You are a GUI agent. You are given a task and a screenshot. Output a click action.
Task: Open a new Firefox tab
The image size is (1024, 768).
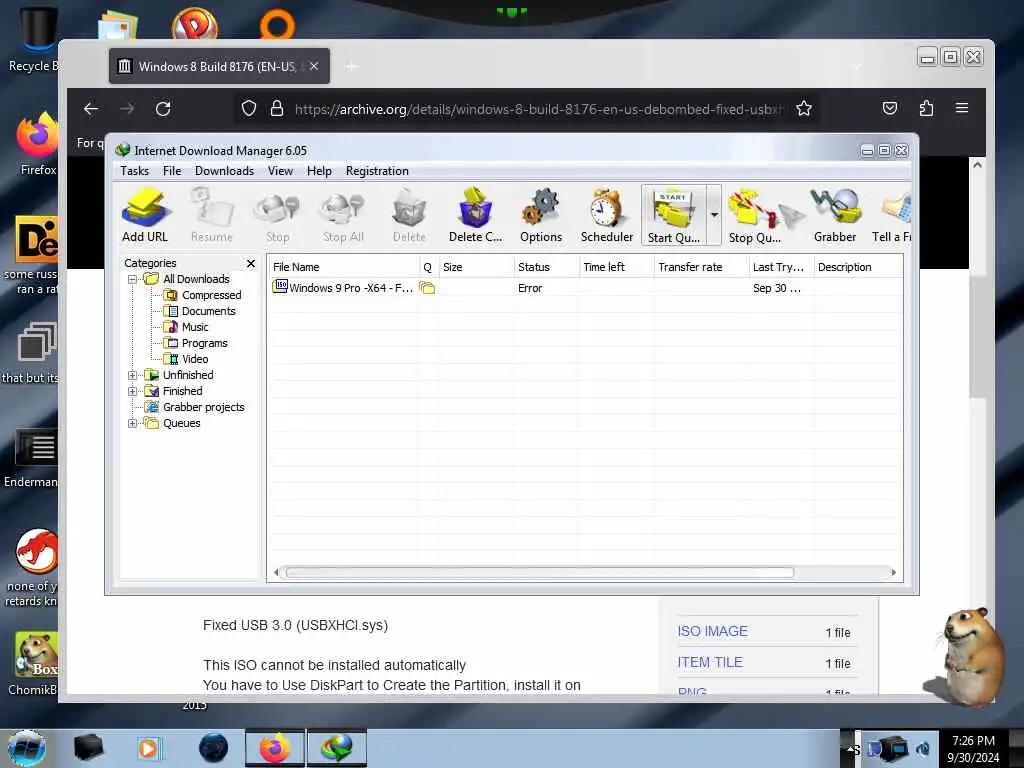click(351, 67)
